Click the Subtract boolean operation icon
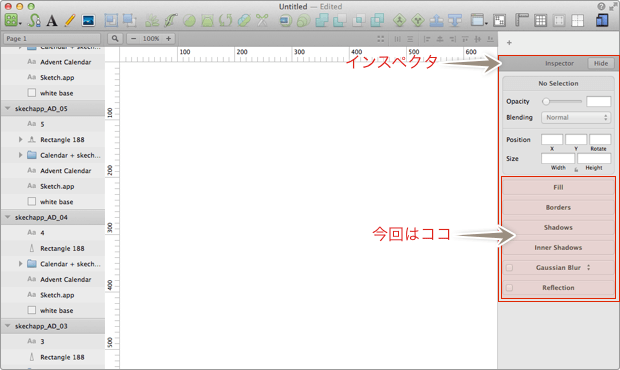620x370 pixels. [340, 20]
